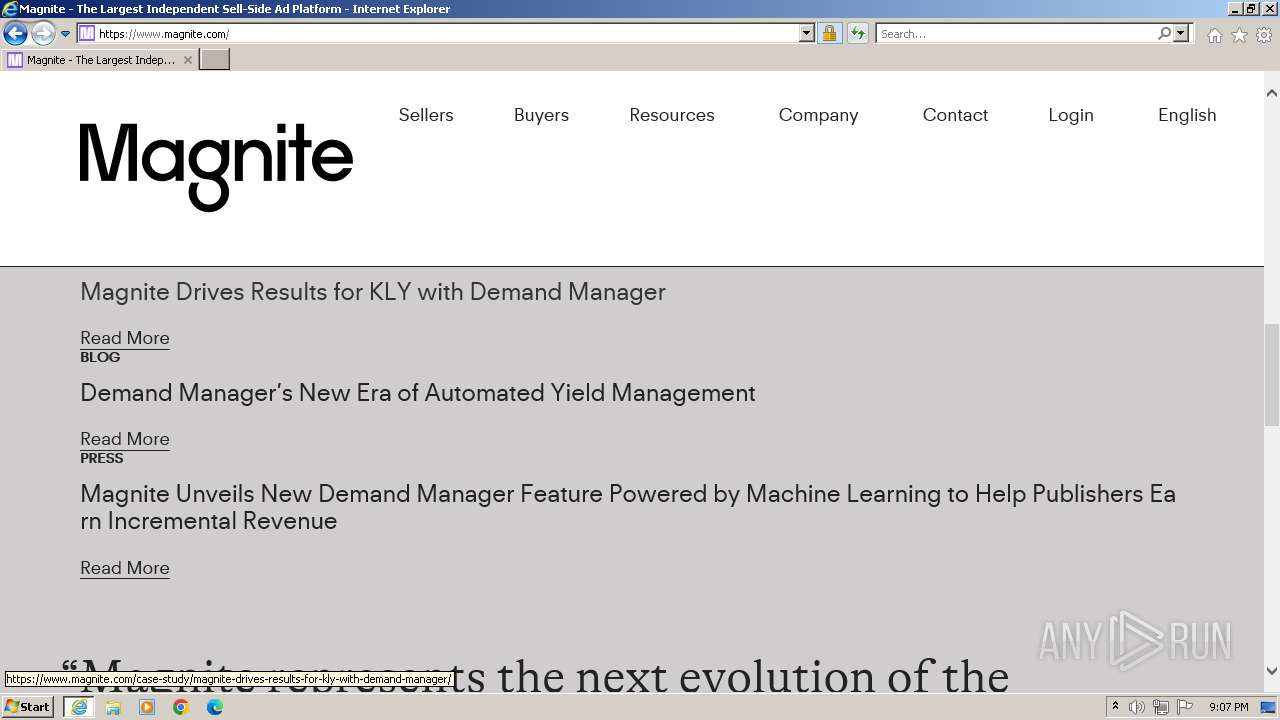
Task: Open Favorites with the star icon
Action: click(1239, 35)
